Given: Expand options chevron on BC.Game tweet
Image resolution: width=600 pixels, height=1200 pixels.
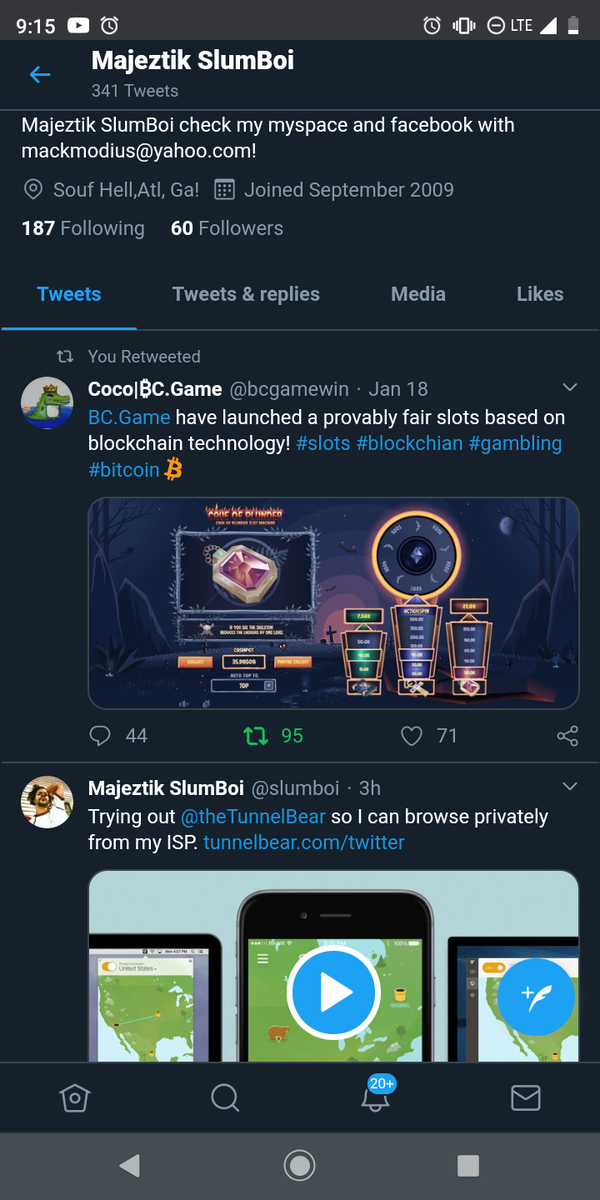Looking at the screenshot, I should (570, 388).
